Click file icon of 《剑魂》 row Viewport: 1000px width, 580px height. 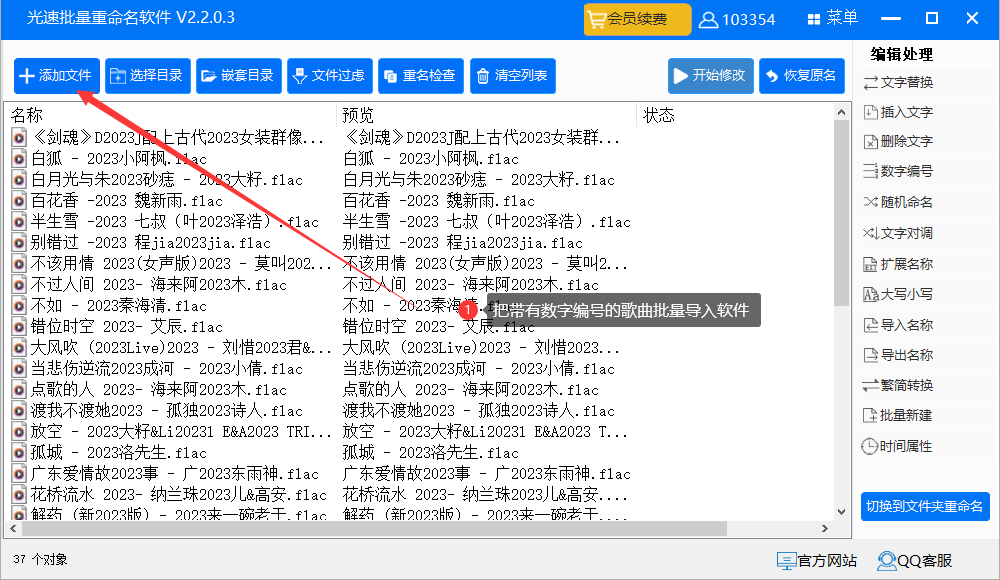[19, 137]
